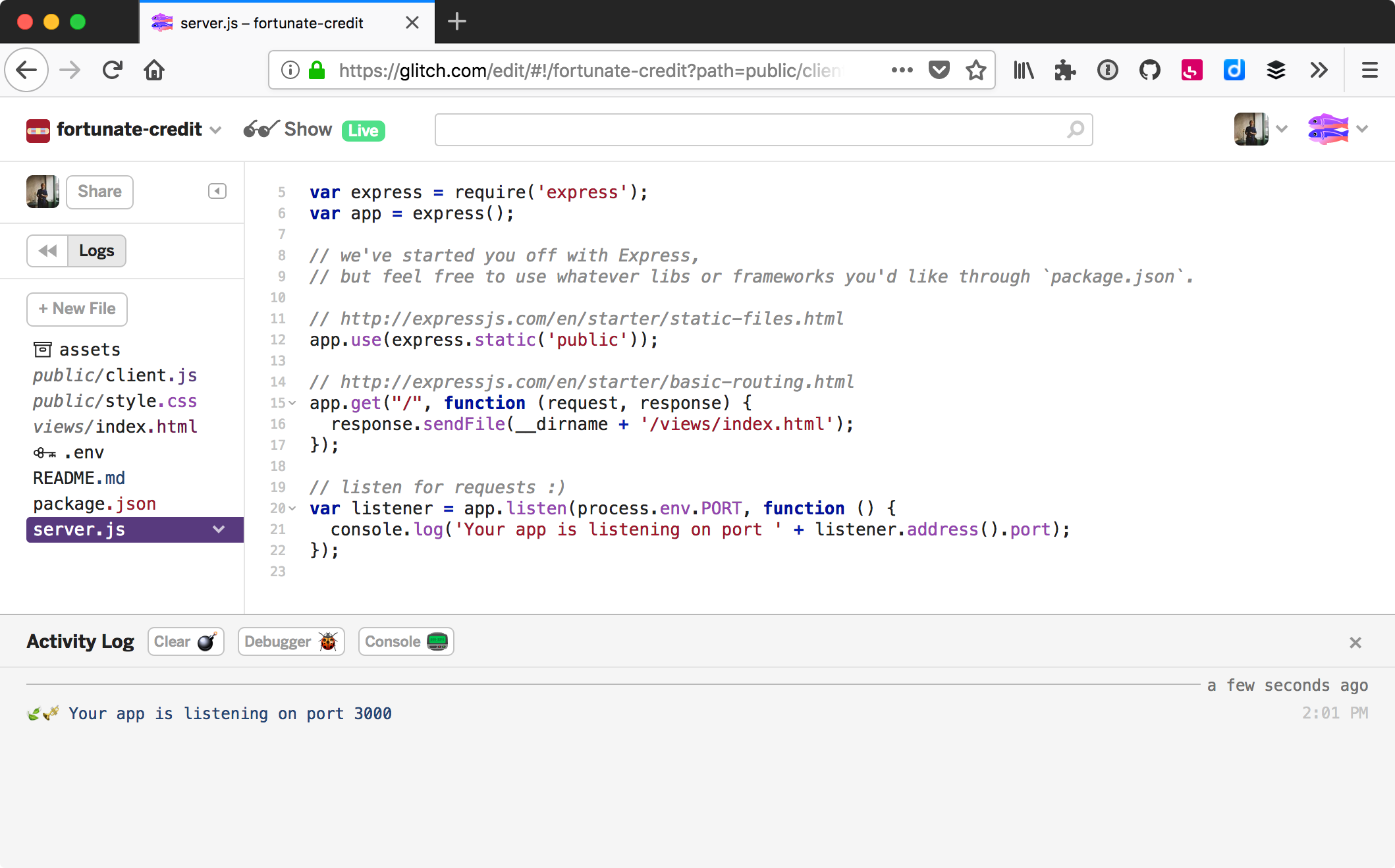The image size is (1395, 868).
Task: Click the + New File button
Action: pos(77,309)
